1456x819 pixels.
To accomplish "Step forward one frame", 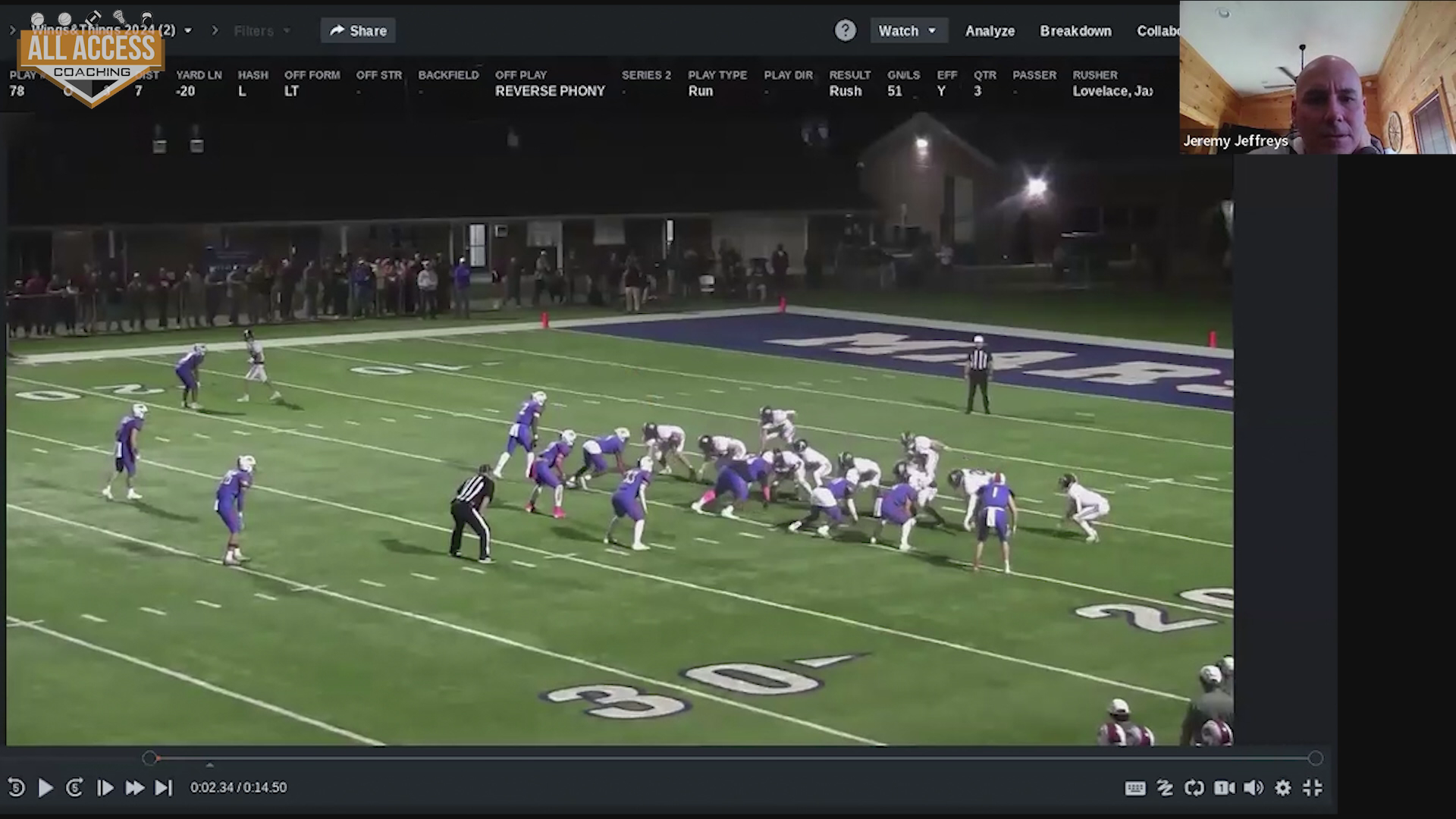I will coord(105,788).
